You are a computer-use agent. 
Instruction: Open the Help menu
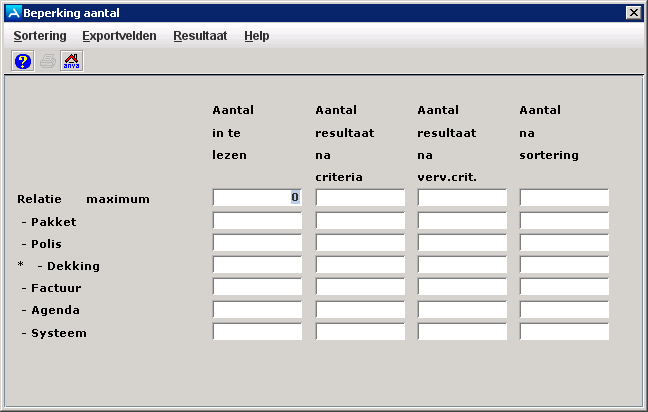(x=257, y=36)
